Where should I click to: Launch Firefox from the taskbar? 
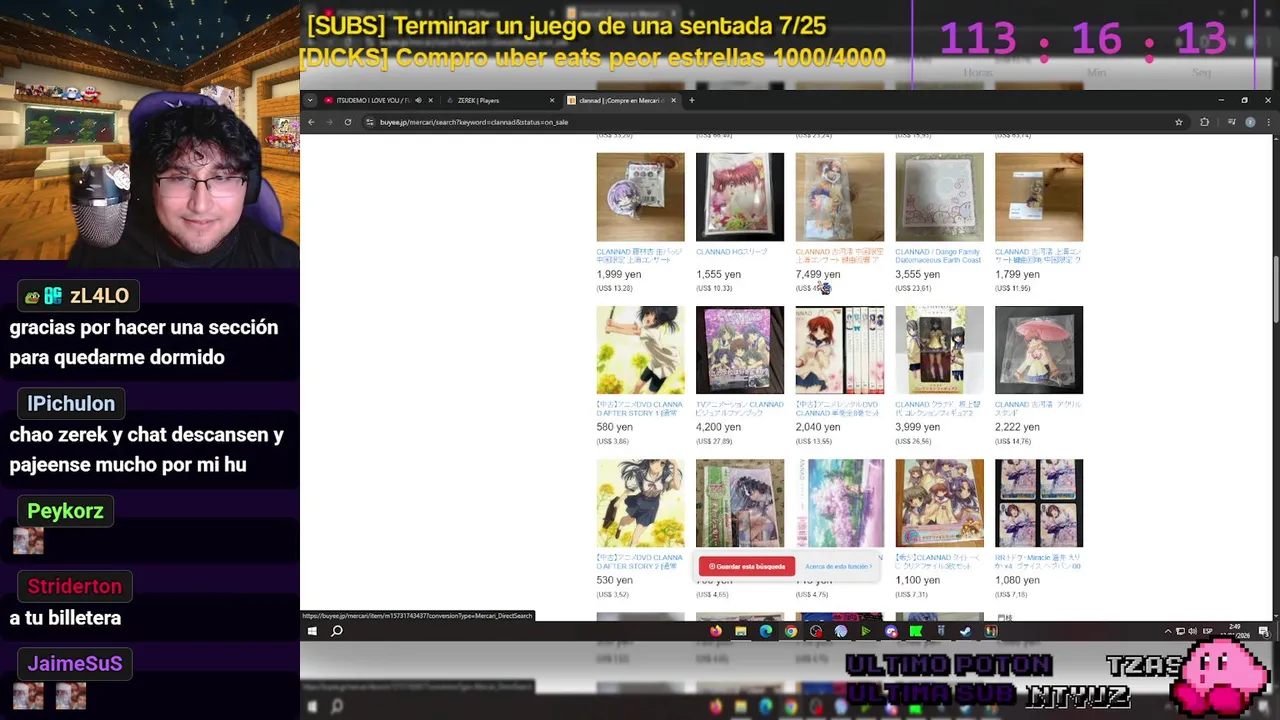(716, 631)
